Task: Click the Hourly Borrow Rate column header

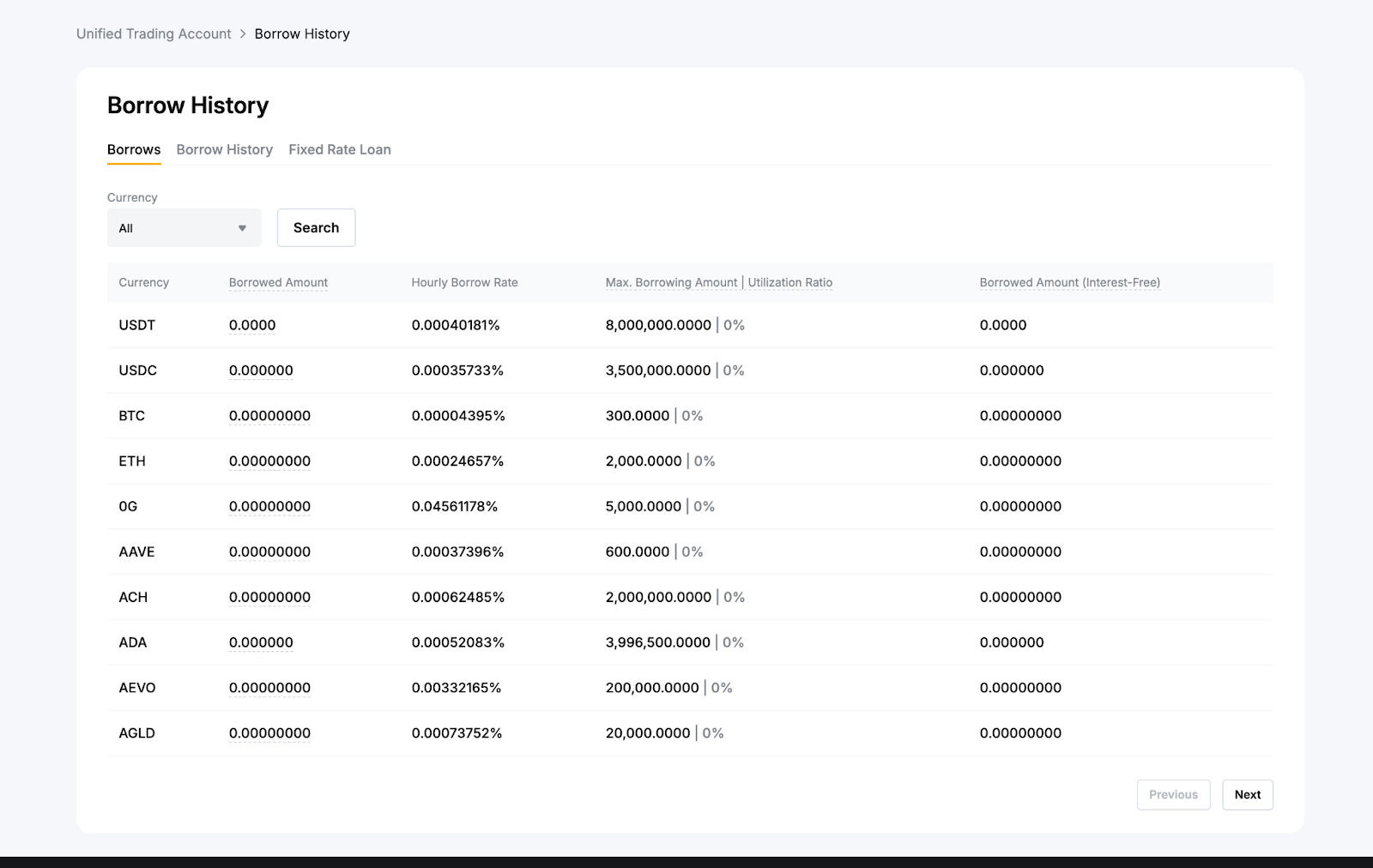Action: point(464,282)
